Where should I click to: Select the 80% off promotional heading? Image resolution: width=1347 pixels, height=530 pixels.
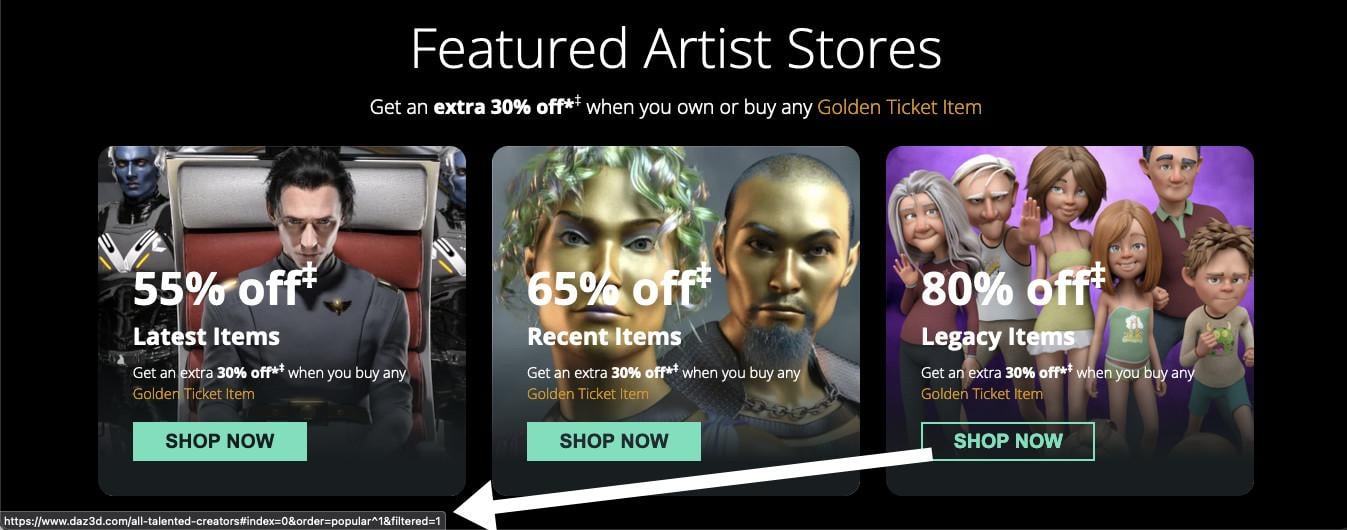click(1013, 288)
